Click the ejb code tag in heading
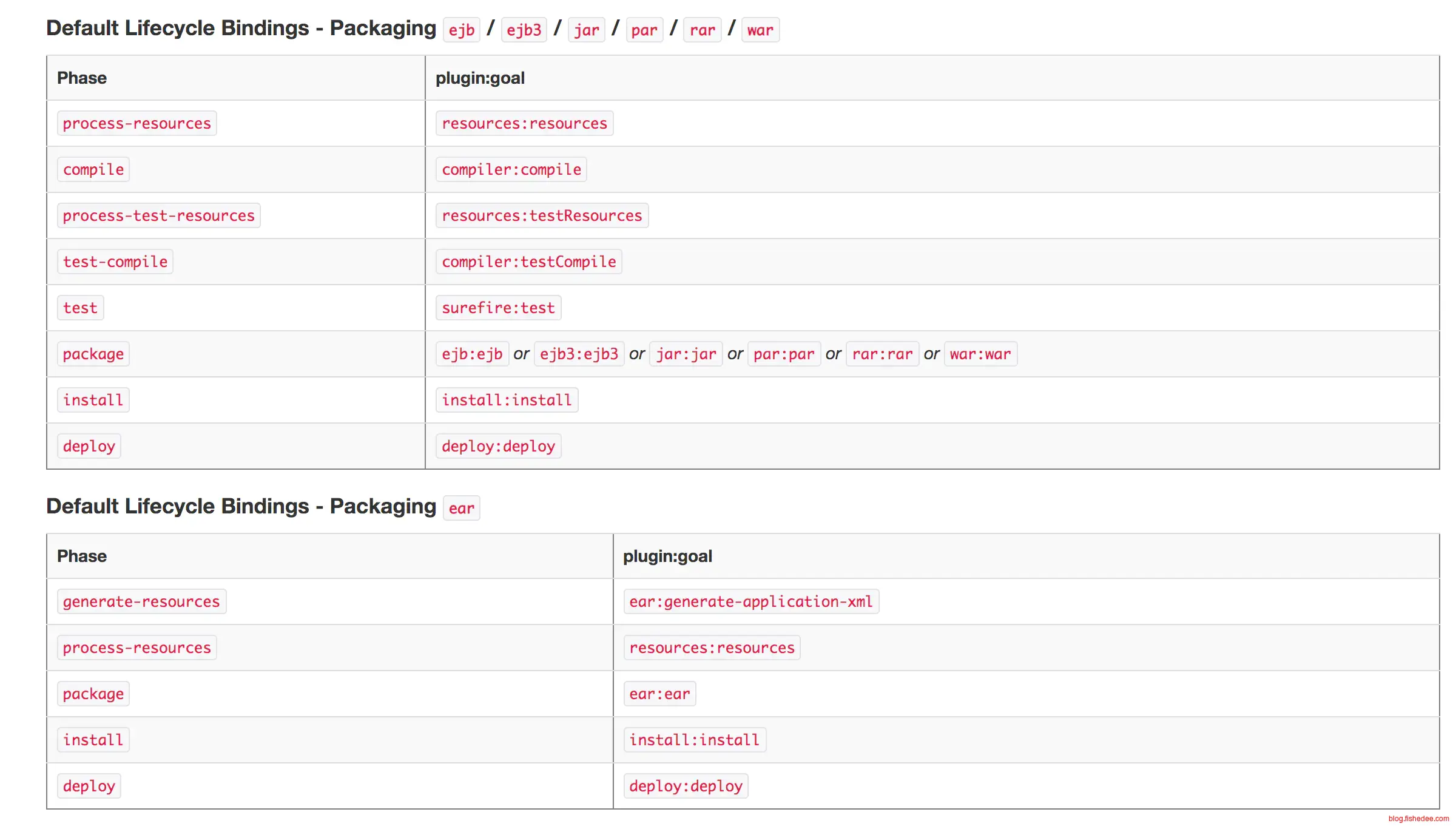 (x=462, y=30)
